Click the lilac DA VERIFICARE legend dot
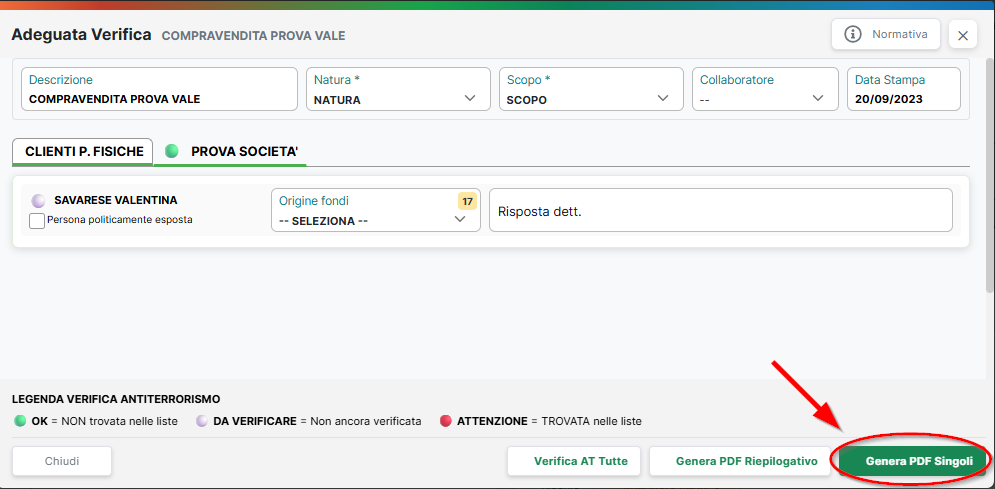Screen dimensions: 995x489 202,421
